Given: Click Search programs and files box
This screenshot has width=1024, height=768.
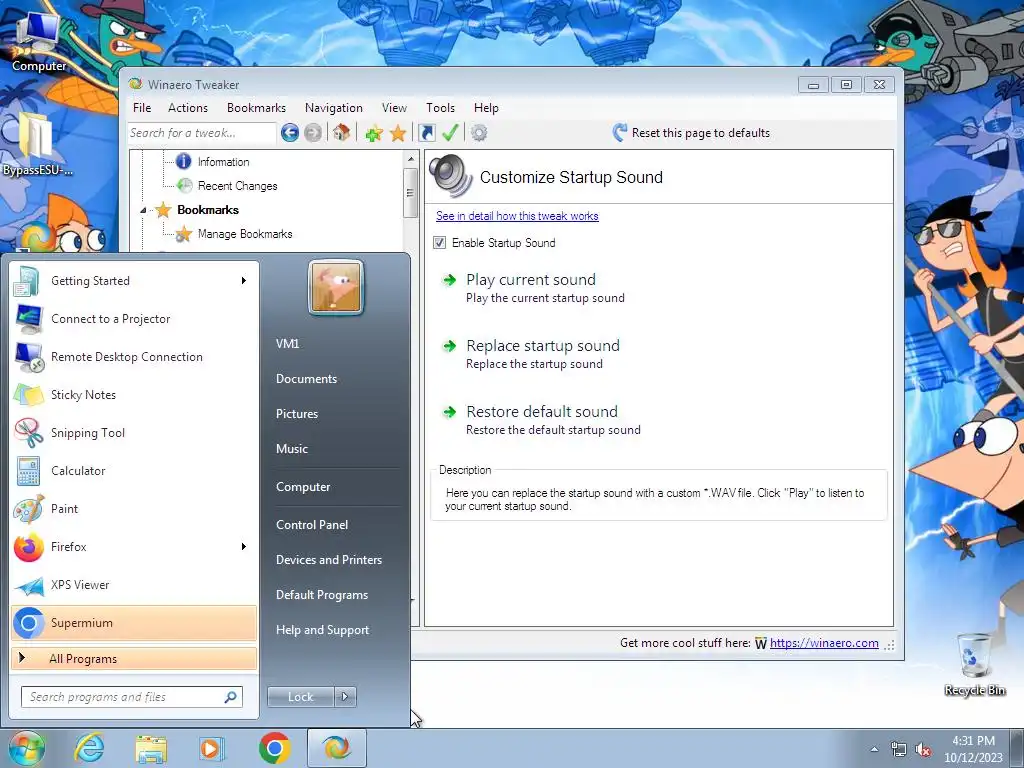Looking at the screenshot, I should [x=132, y=697].
